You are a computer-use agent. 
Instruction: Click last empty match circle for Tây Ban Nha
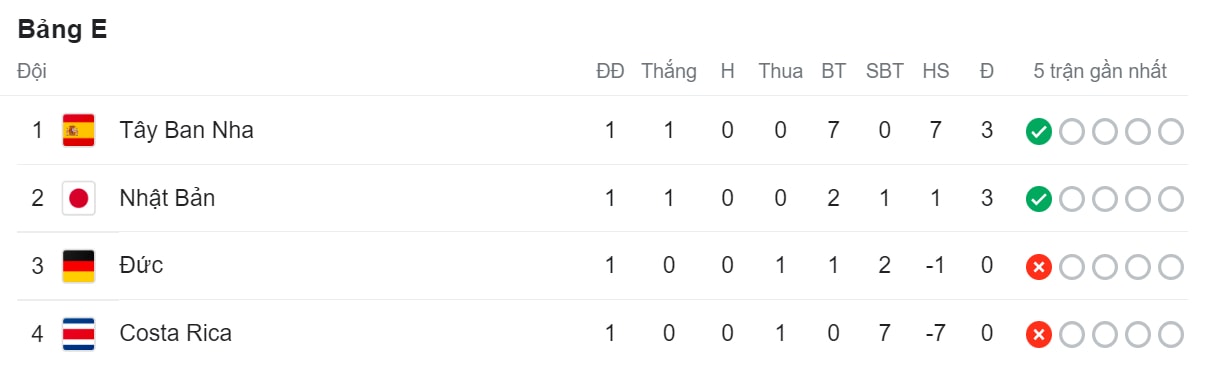pos(1170,131)
